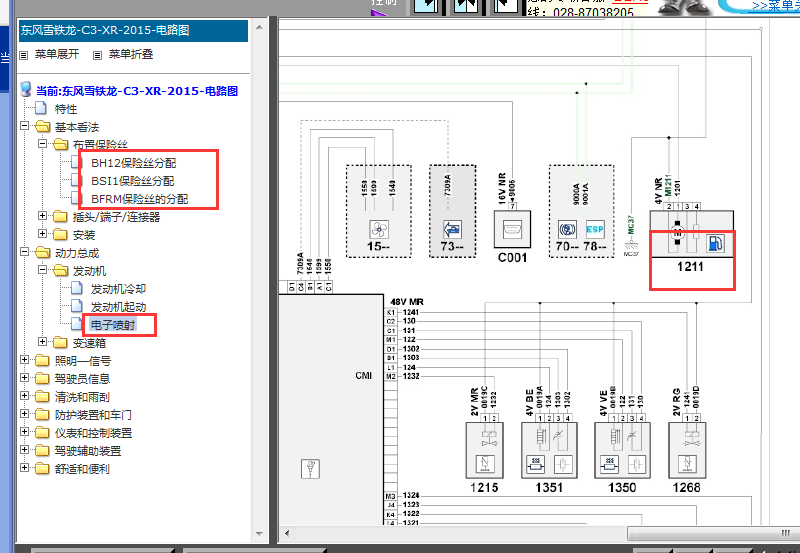Image resolution: width=800 pixels, height=553 pixels.
Task: Click the car icon in block 73--
Action: pyautogui.click(x=452, y=229)
